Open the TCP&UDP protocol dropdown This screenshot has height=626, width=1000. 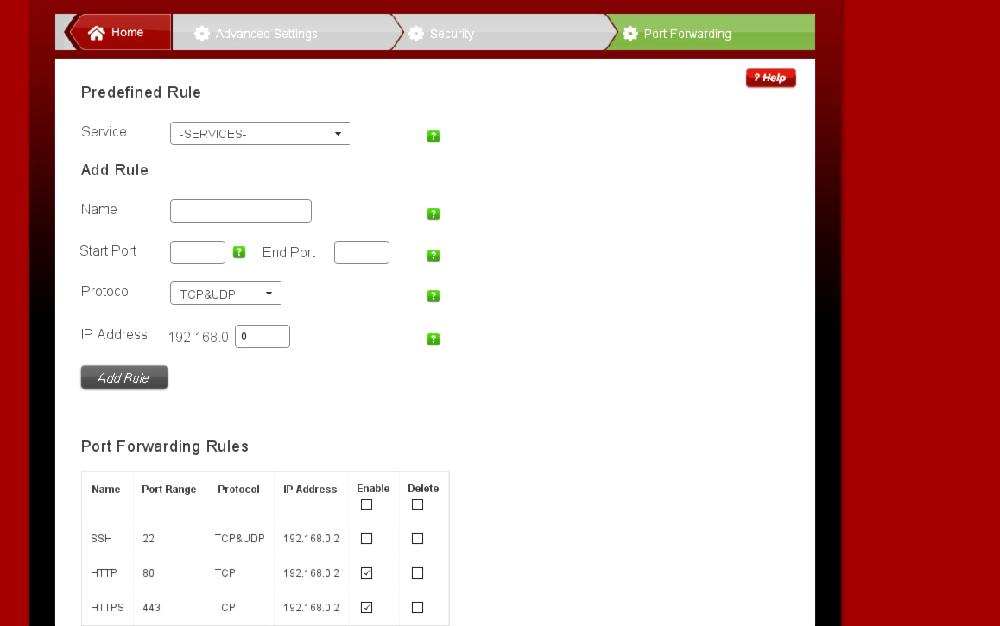click(225, 293)
